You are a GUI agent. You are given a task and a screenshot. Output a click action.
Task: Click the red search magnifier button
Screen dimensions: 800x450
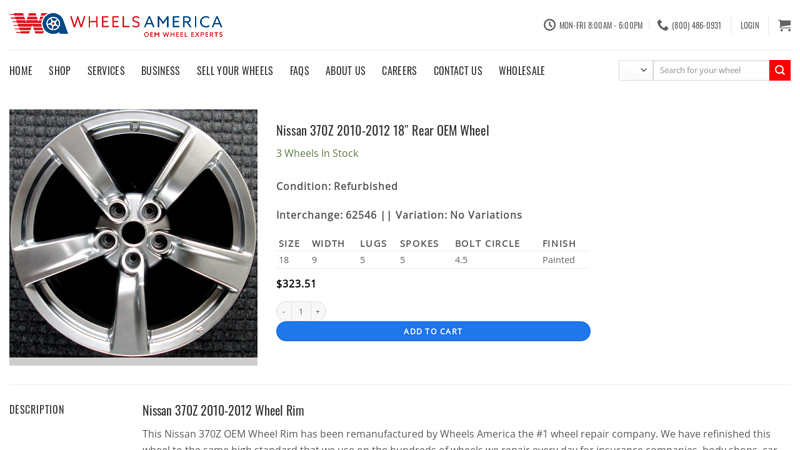pos(779,70)
